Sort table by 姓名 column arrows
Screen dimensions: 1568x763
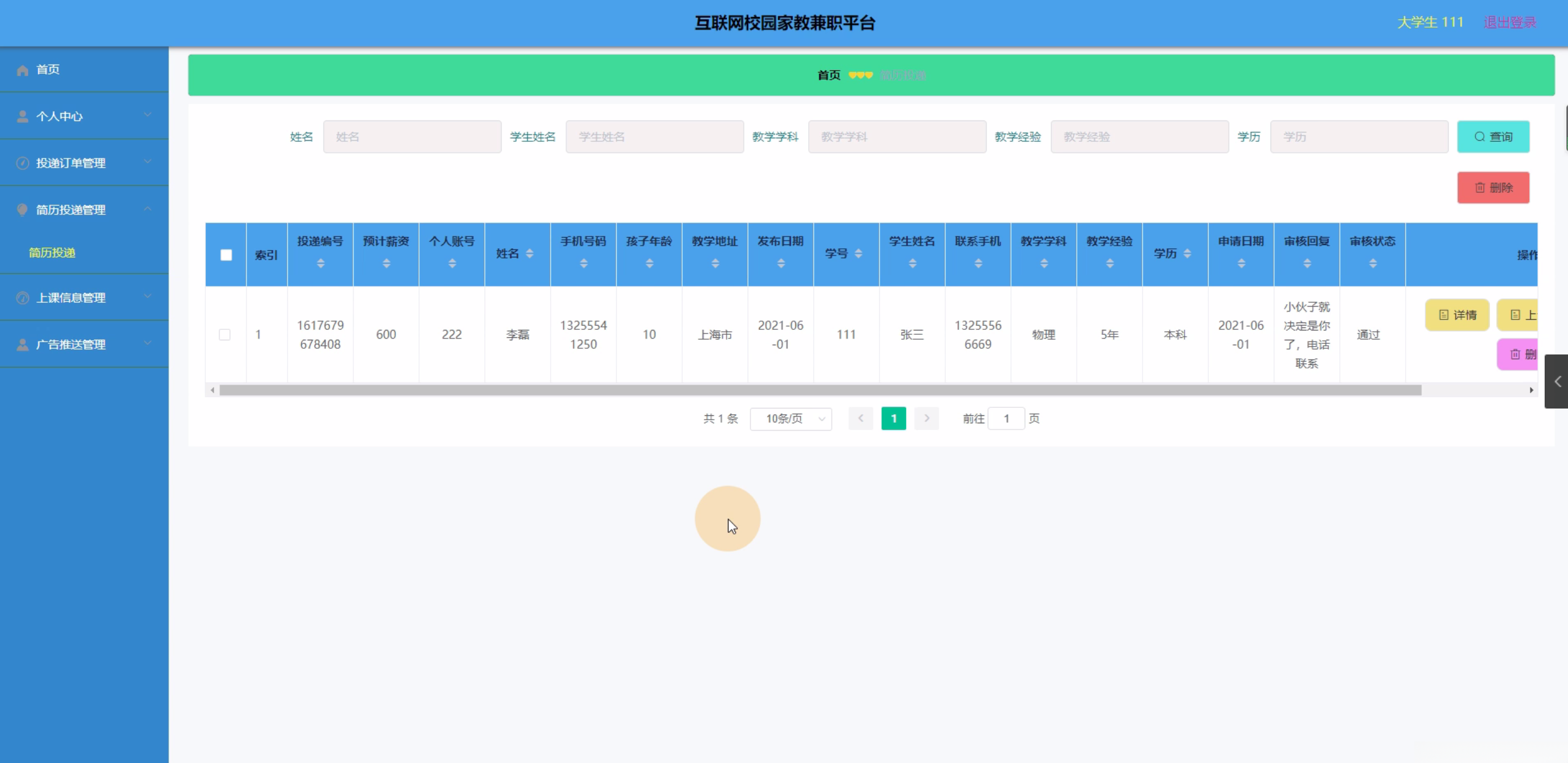coord(529,254)
